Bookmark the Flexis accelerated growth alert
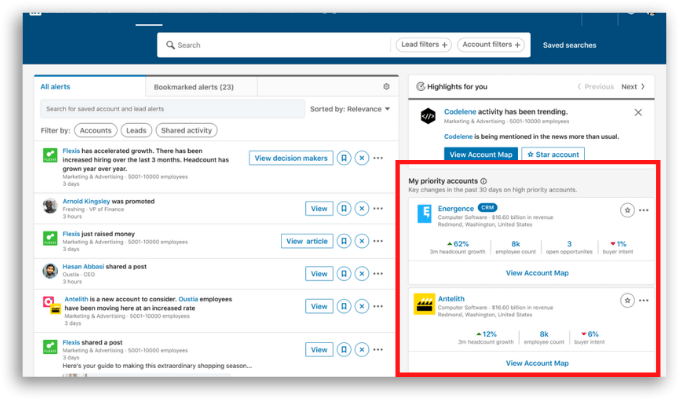The height and width of the screenshot is (400, 700). pyautogui.click(x=344, y=158)
